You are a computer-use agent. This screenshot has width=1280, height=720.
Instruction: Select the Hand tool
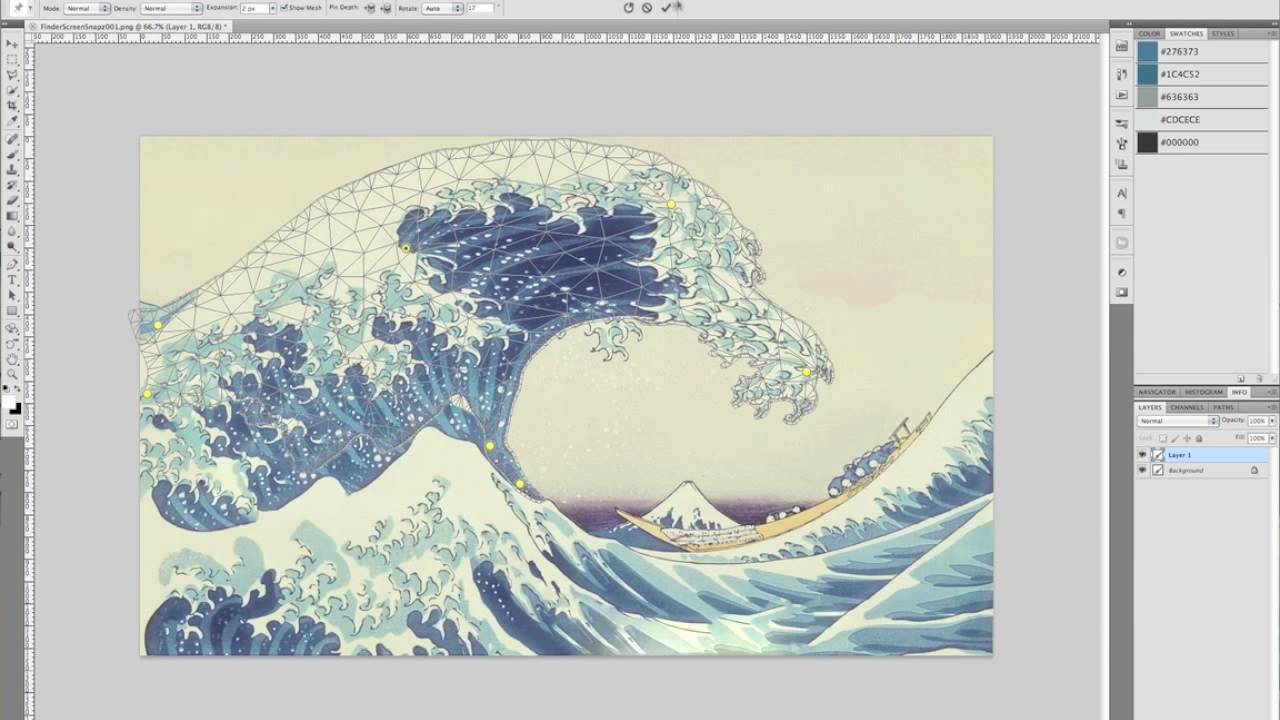click(12, 358)
